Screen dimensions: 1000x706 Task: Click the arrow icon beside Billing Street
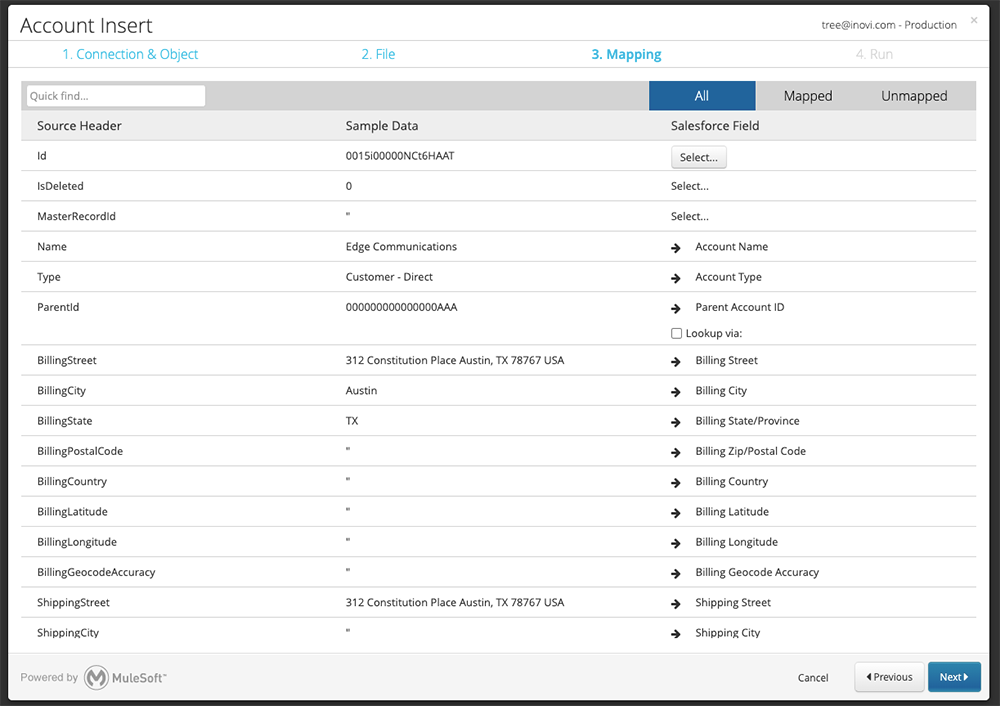pyautogui.click(x=676, y=362)
